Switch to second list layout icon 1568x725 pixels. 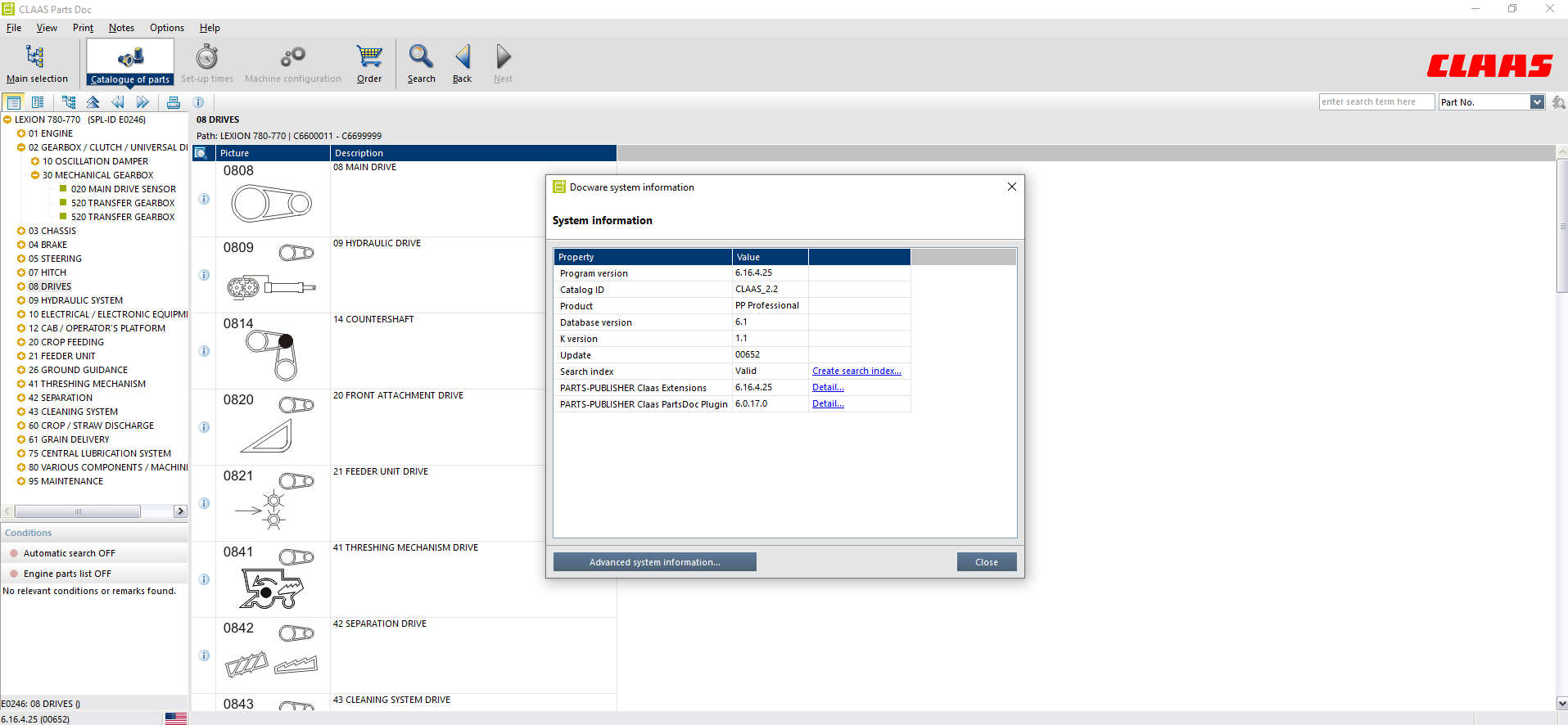(38, 102)
